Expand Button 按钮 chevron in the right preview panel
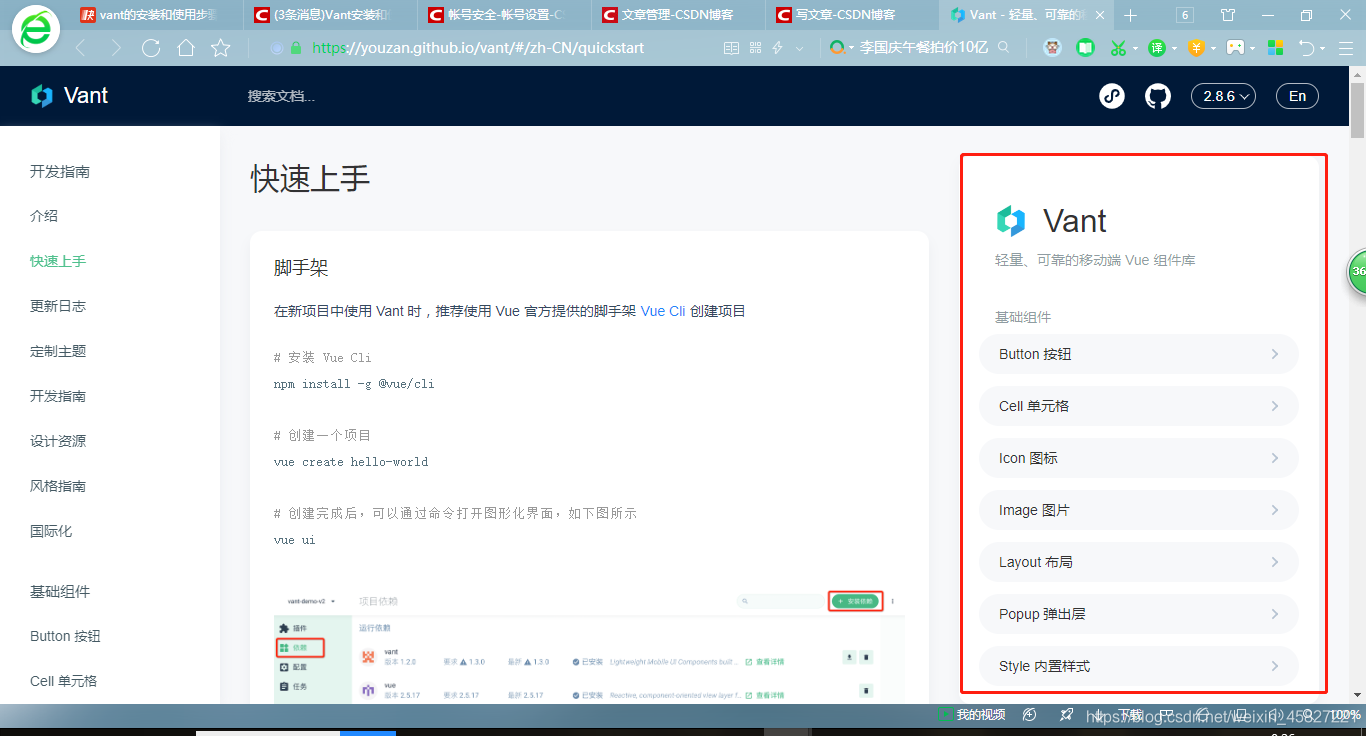This screenshot has width=1366, height=736. 1275,354
